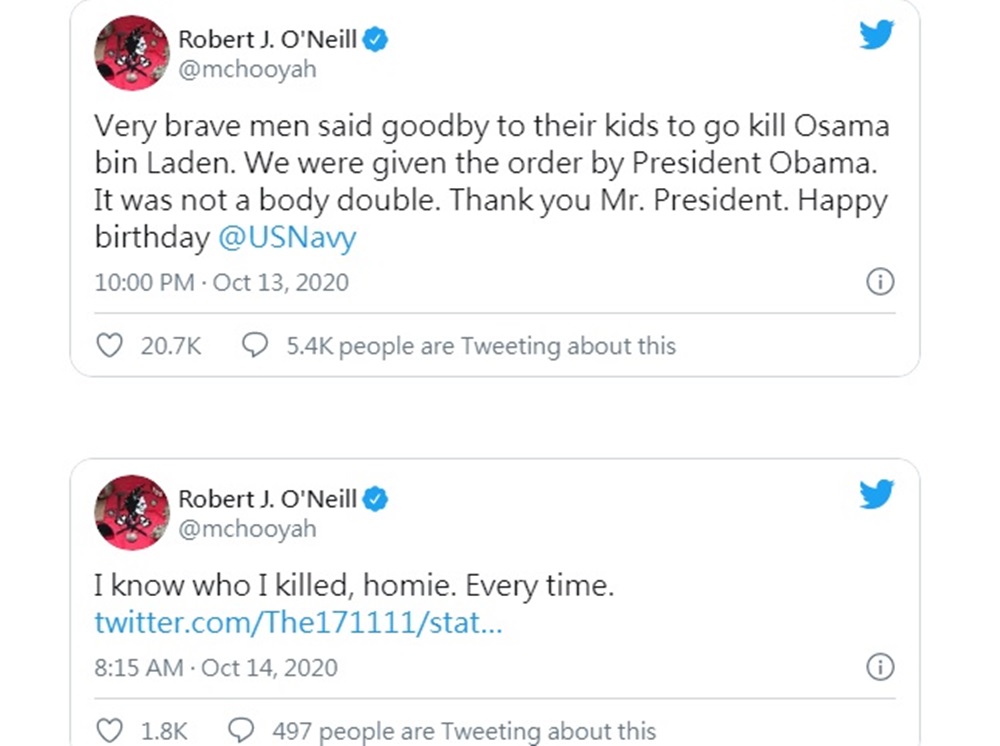Screen dimensions: 1000x746
Task: Click verified badge in the first tweet header
Action: [375, 40]
